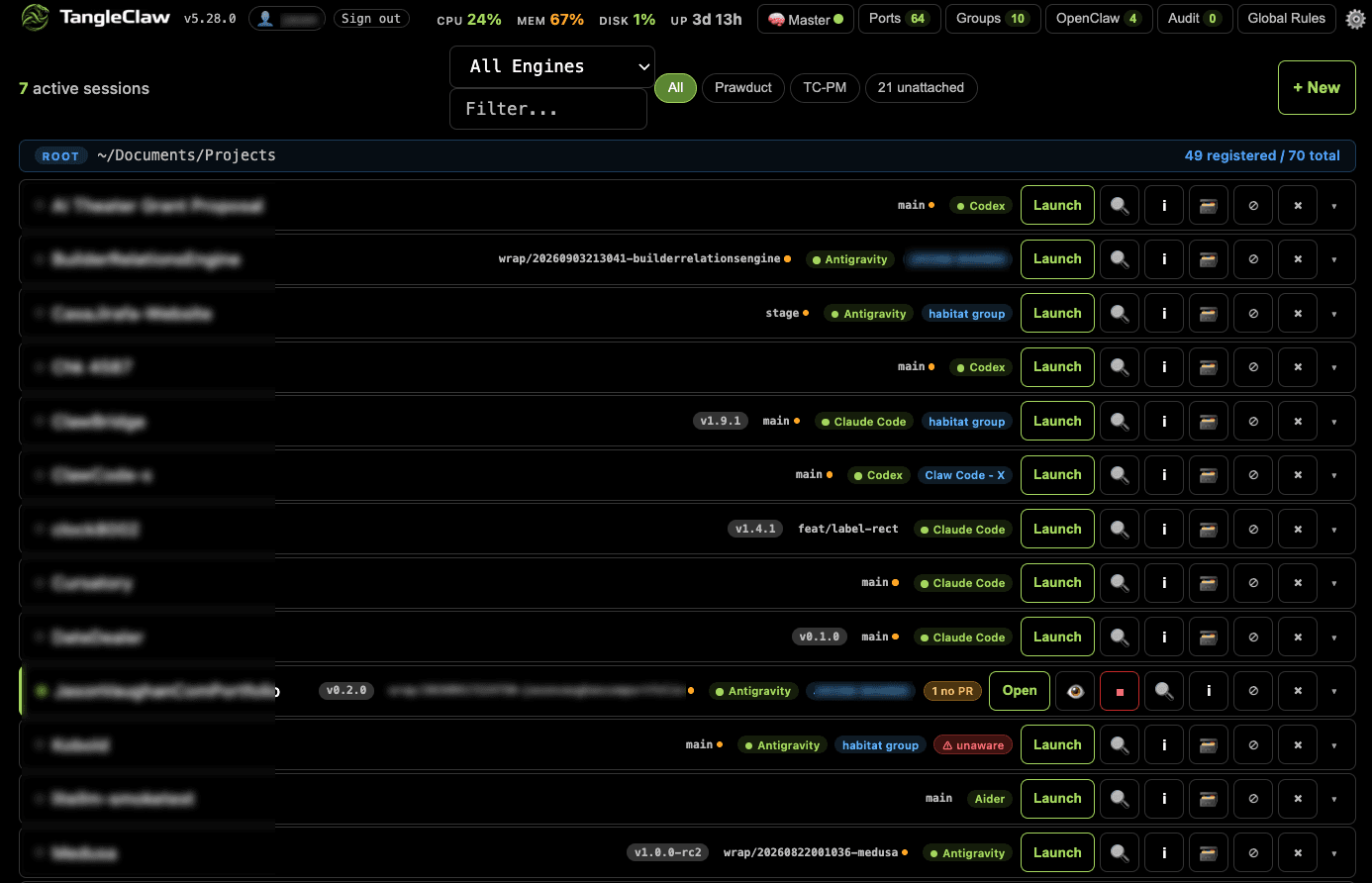1372x883 pixels.
Task: Click the circle-slash icon in feat/label-rect row
Action: (x=1253, y=529)
